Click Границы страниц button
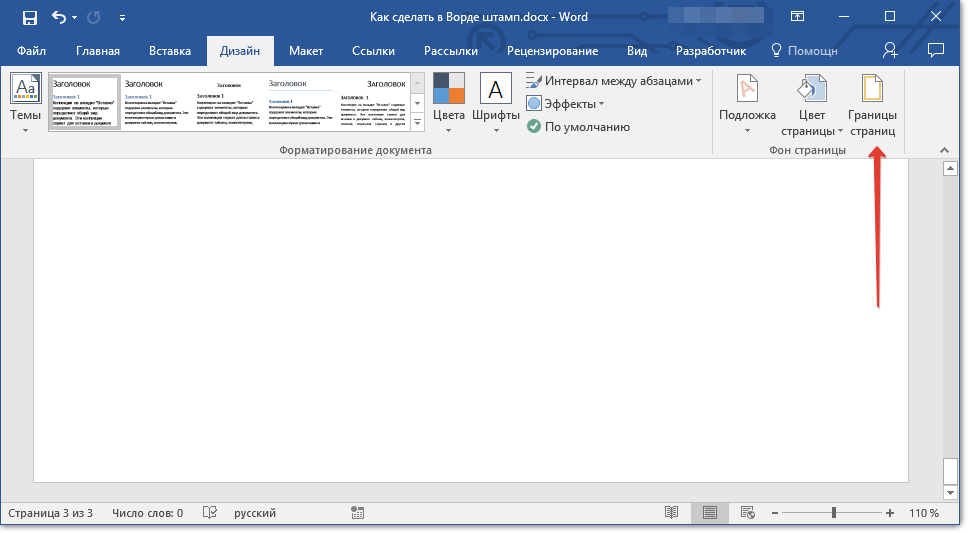 point(872,105)
